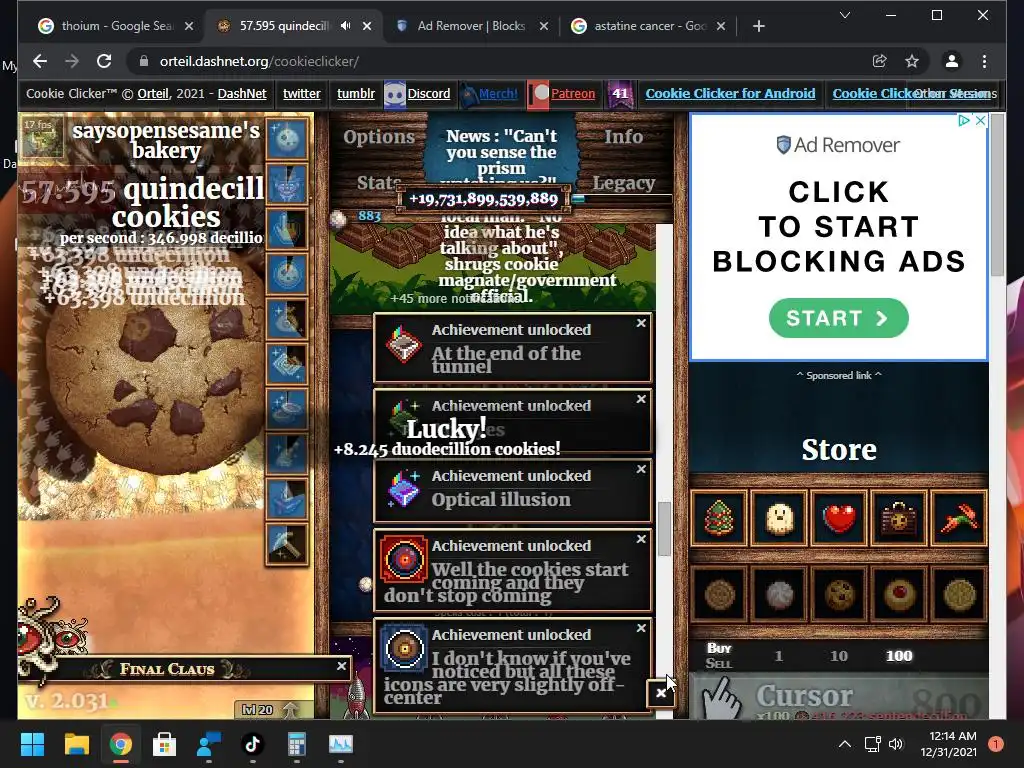The image size is (1024, 768).
Task: Share this page from address bar
Action: pos(879,61)
